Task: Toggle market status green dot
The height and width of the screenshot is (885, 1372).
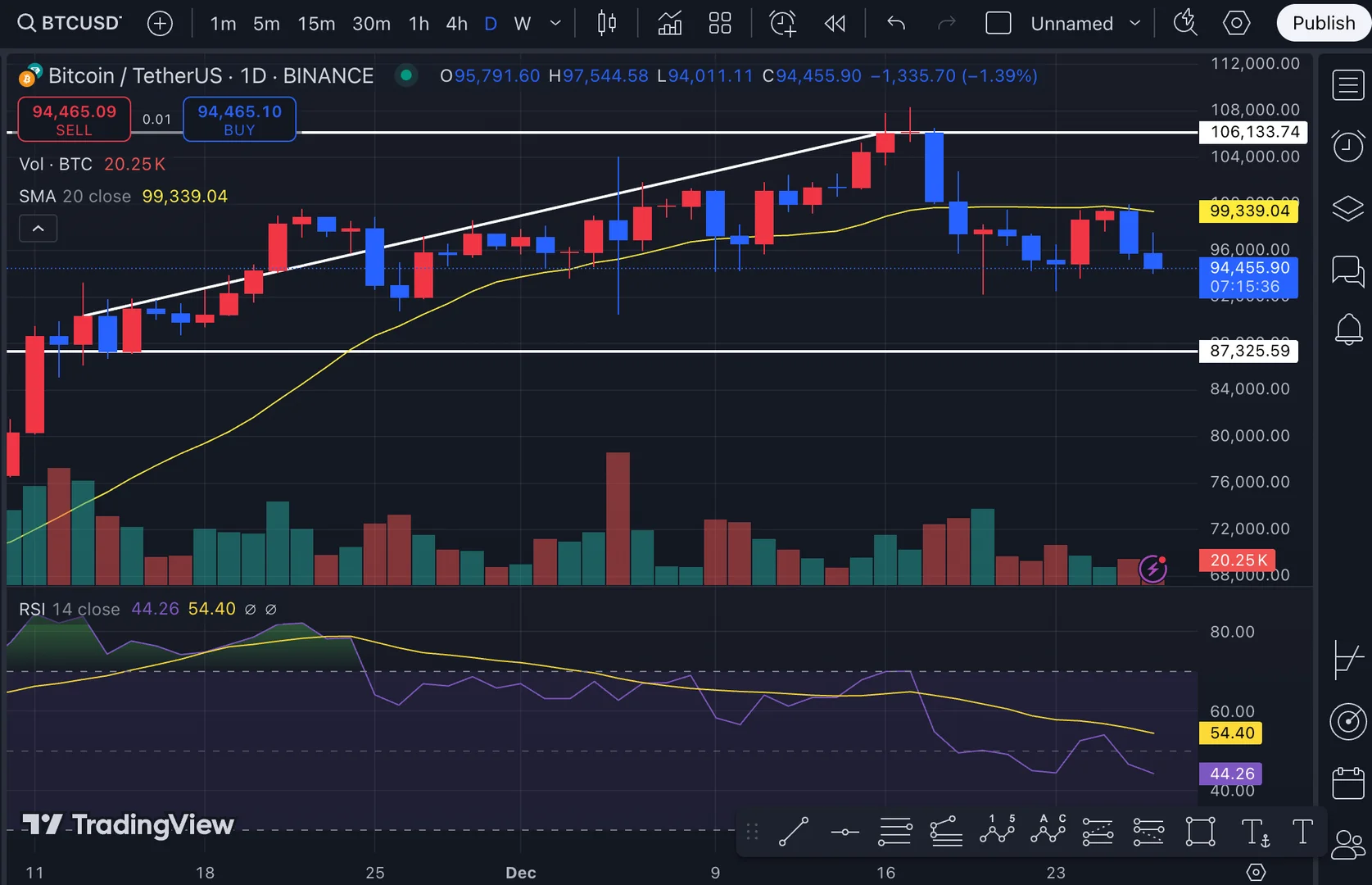Action: pyautogui.click(x=405, y=75)
